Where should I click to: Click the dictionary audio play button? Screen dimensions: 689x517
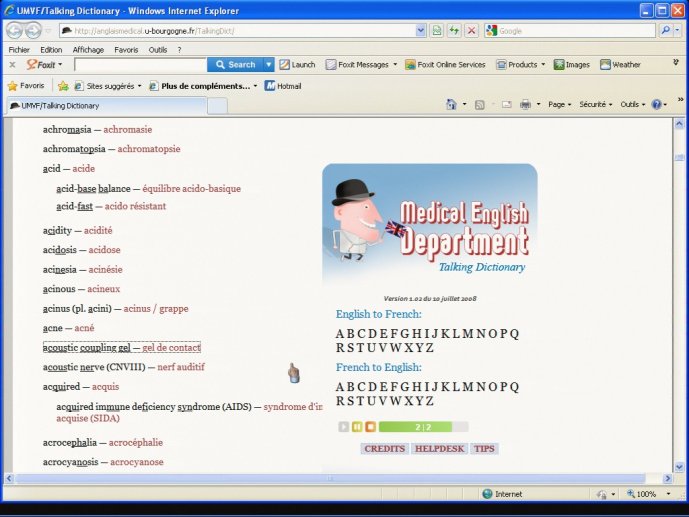click(x=344, y=427)
